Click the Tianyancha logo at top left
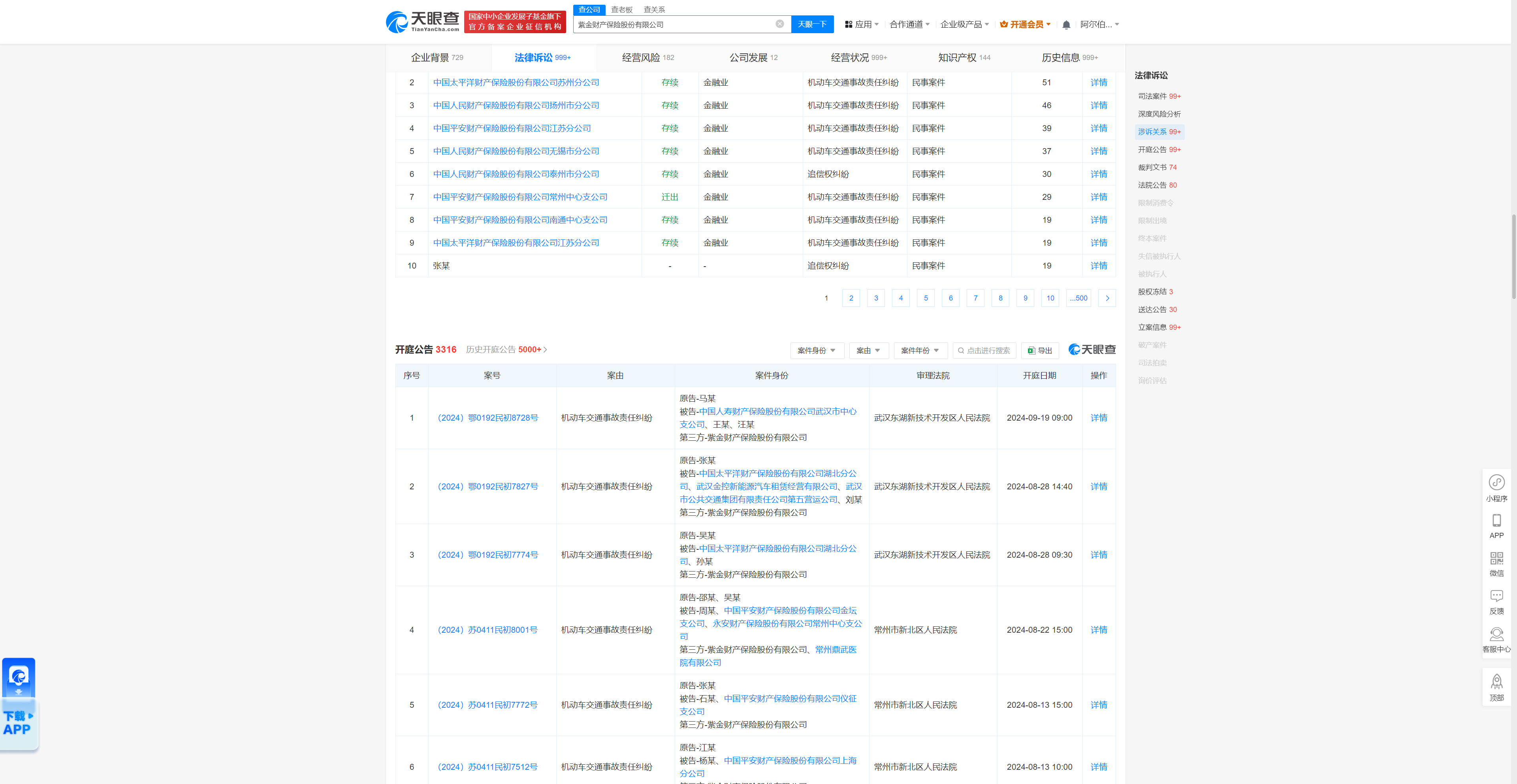 [421, 22]
